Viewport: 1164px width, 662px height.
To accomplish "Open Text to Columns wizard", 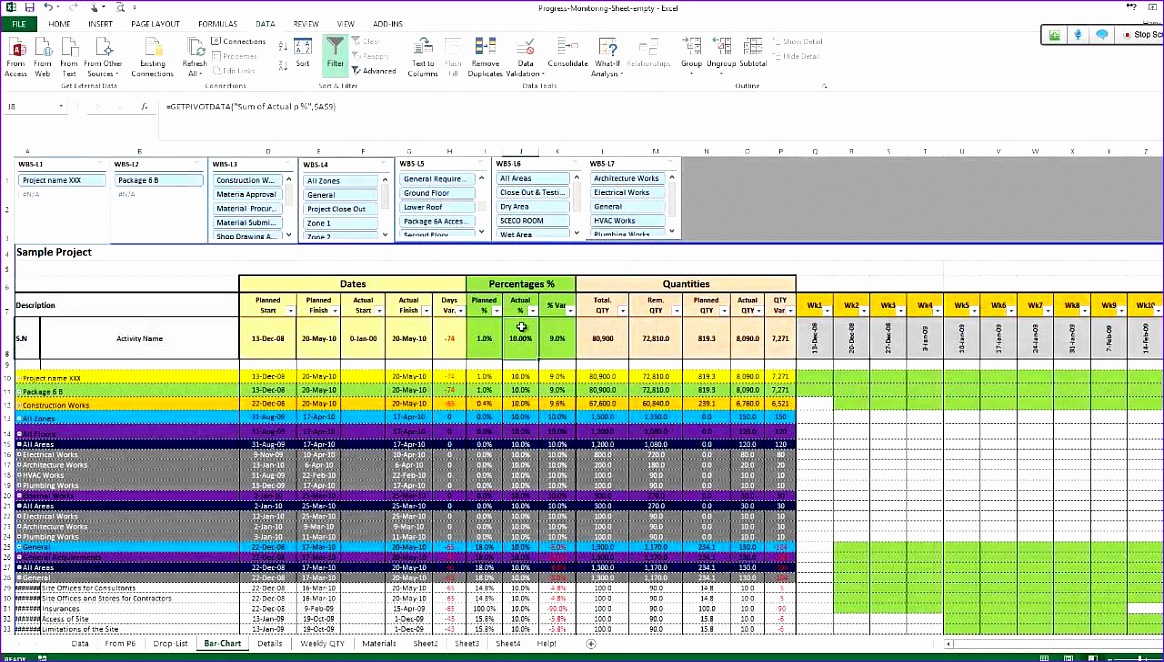I will pyautogui.click(x=422, y=57).
